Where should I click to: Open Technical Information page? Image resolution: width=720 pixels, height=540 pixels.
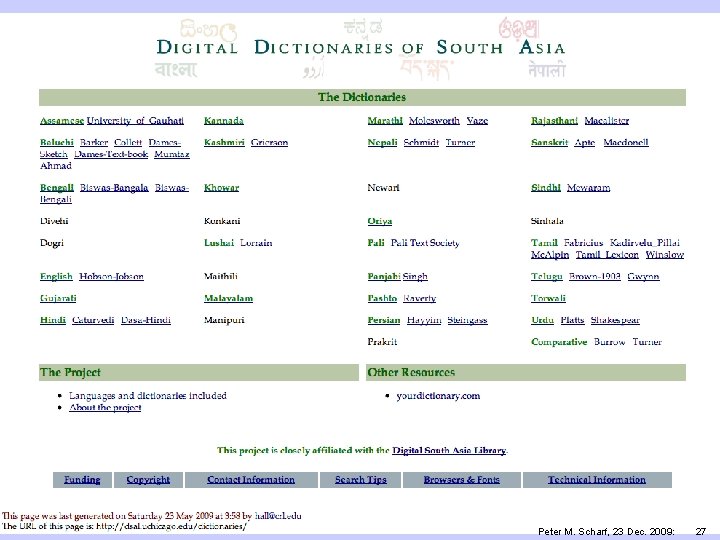[597, 480]
